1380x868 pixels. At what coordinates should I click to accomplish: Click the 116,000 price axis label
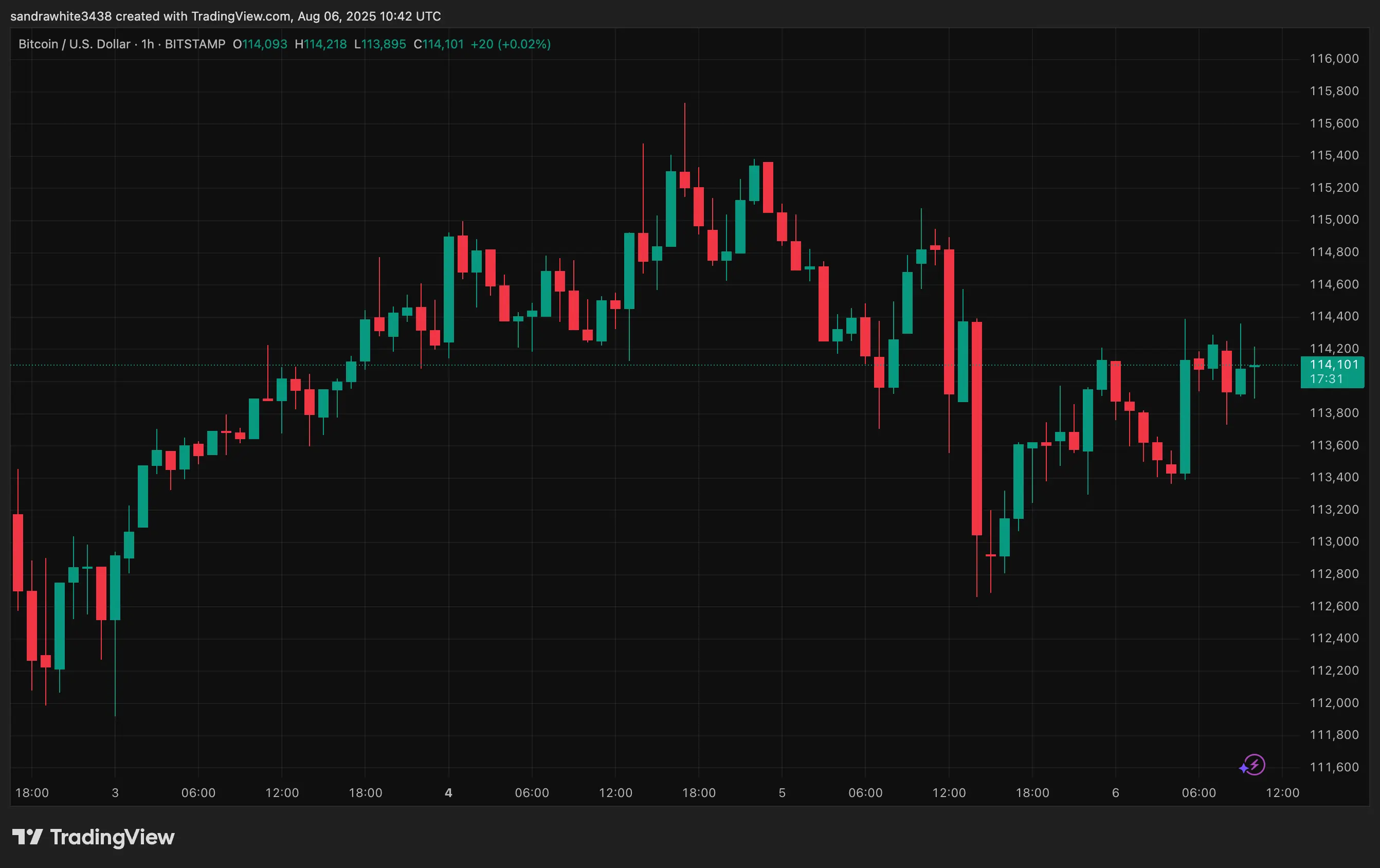click(x=1334, y=59)
